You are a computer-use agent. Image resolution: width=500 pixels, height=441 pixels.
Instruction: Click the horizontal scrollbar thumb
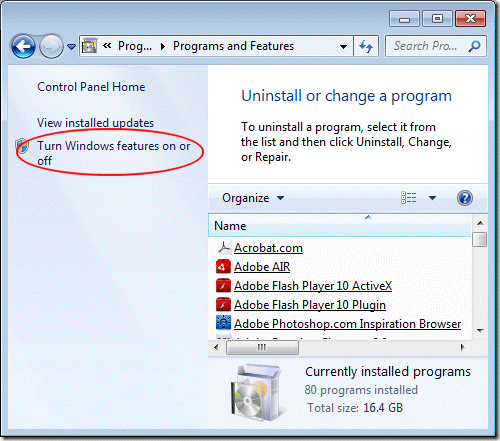[x=262, y=348]
